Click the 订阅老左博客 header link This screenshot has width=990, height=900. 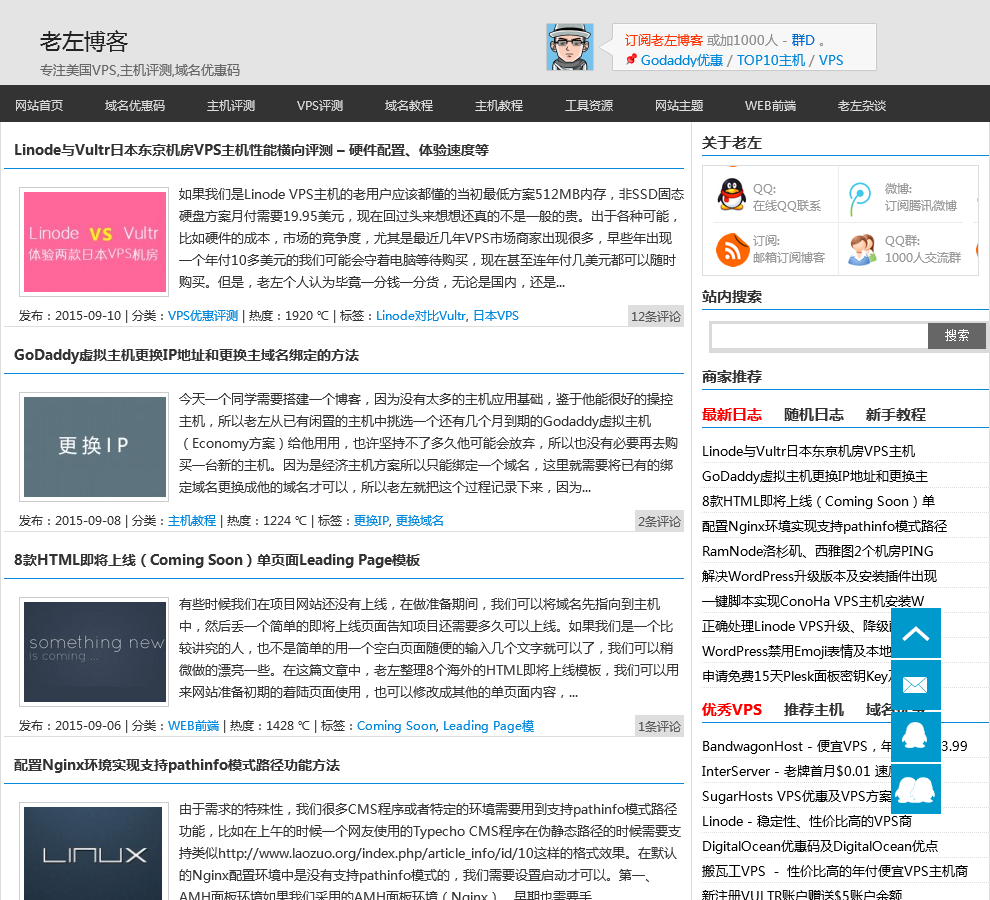664,40
